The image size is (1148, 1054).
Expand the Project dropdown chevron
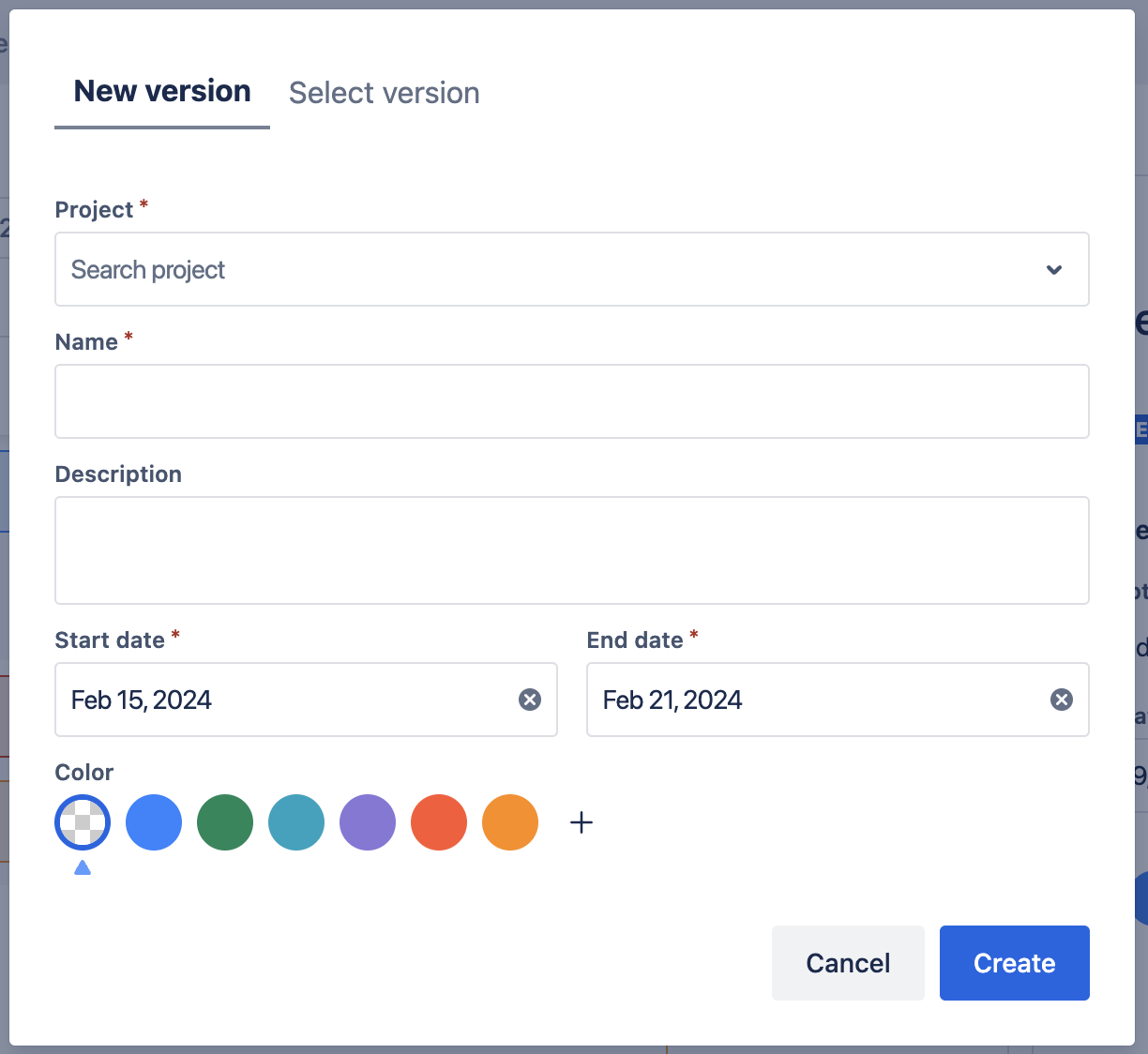[x=1054, y=270]
